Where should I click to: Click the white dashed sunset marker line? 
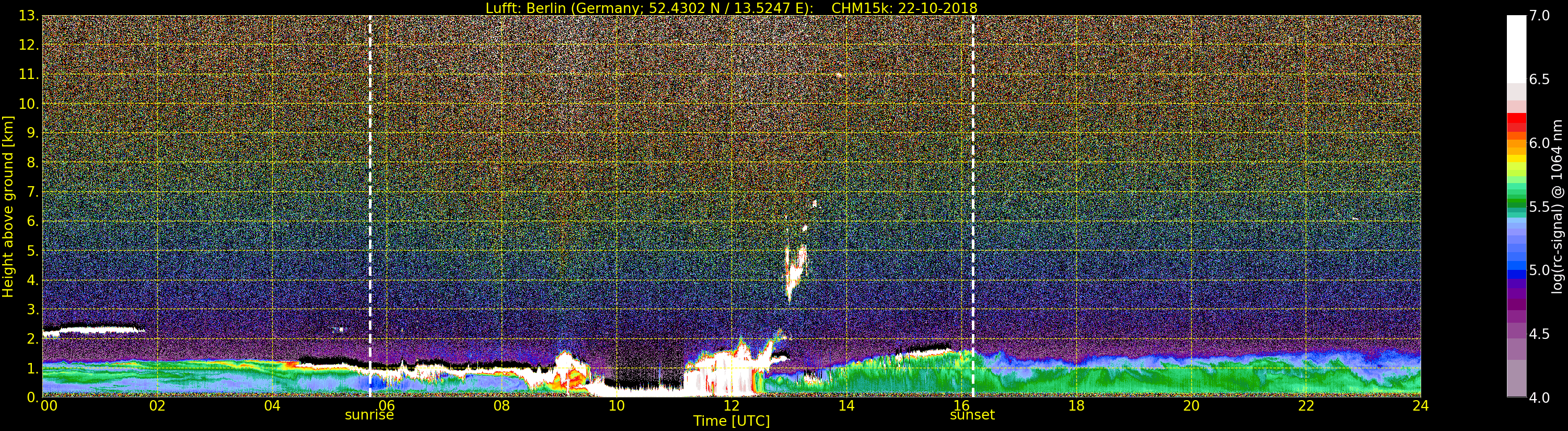click(973, 207)
